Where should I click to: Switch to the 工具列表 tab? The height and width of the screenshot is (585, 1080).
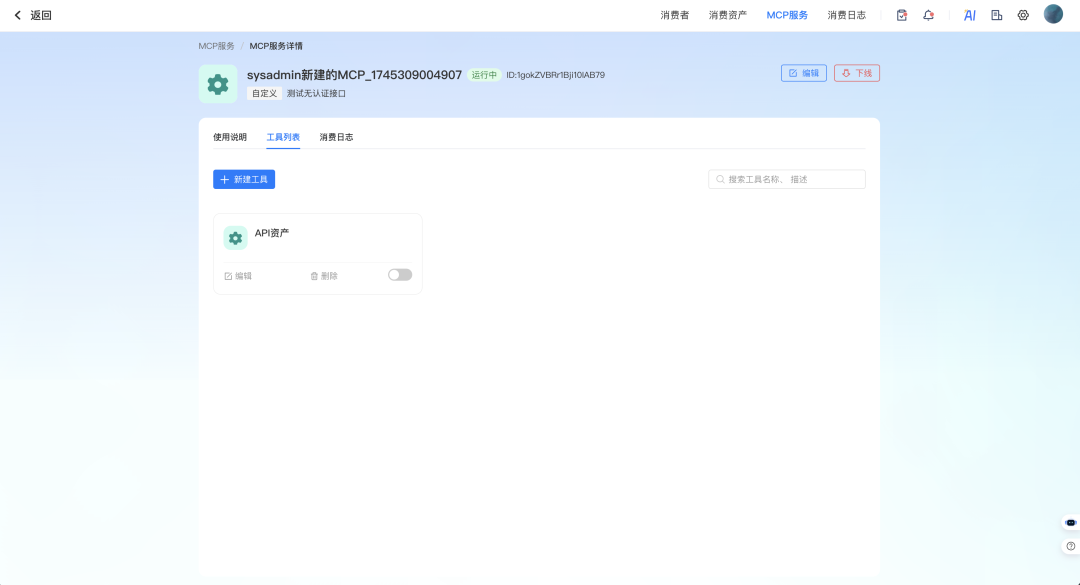[283, 137]
